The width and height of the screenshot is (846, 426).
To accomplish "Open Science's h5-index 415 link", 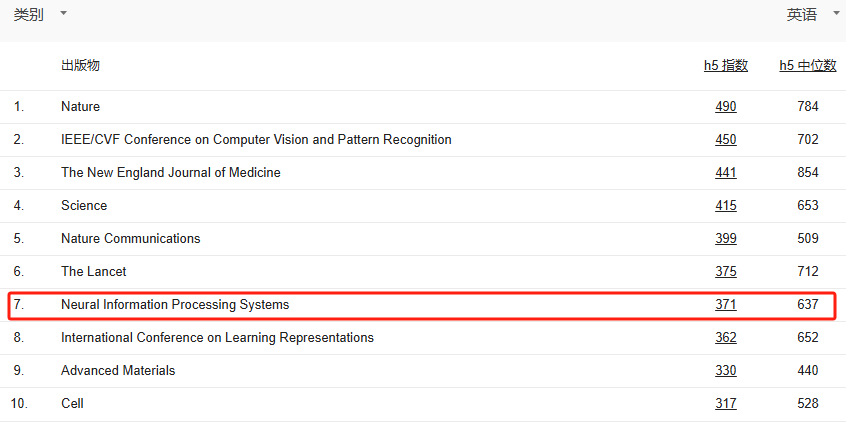I will click(725, 206).
